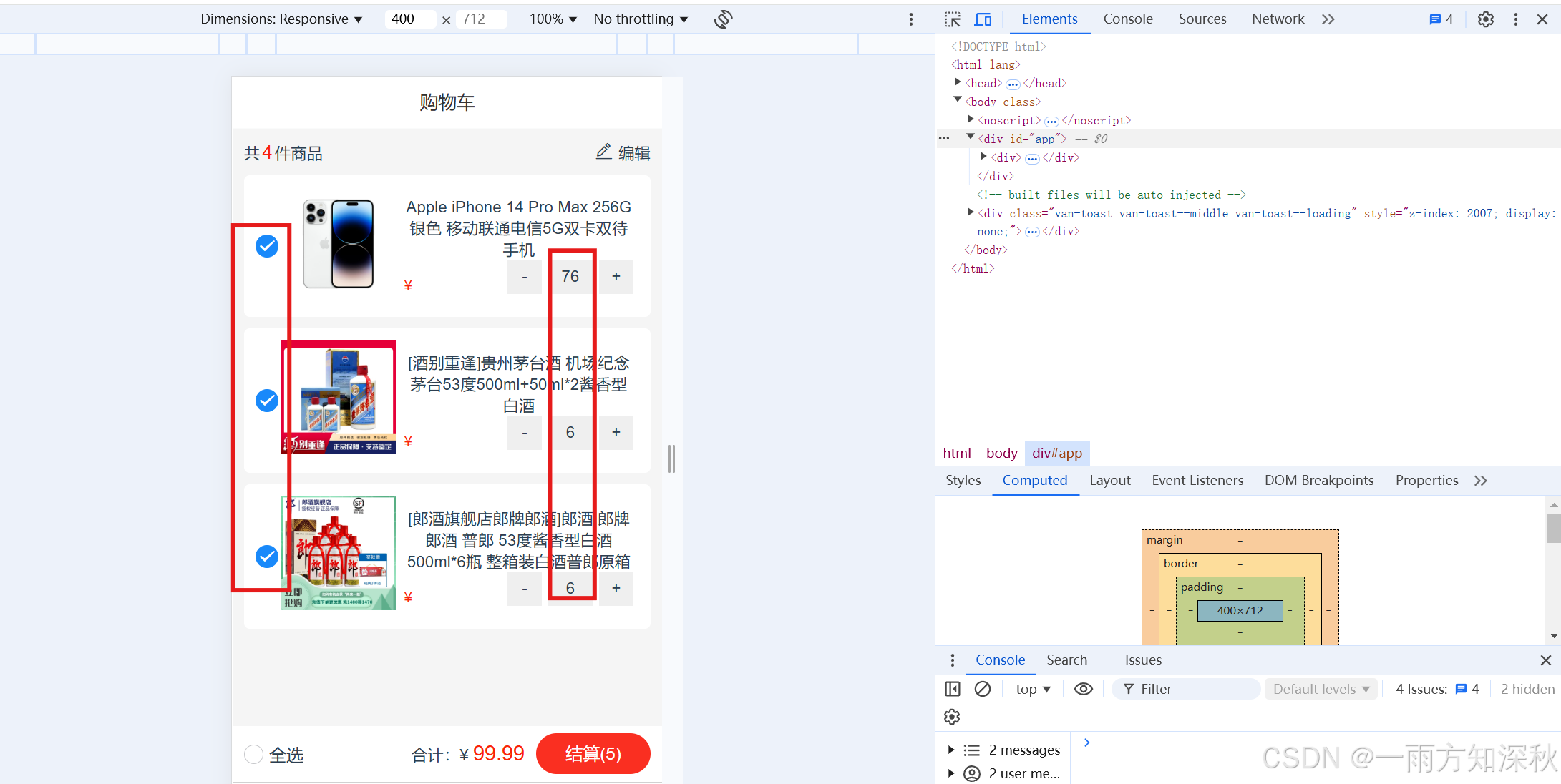Uncheck the iPhone 14 Pro Max item
The image size is (1561, 784).
tap(267, 246)
